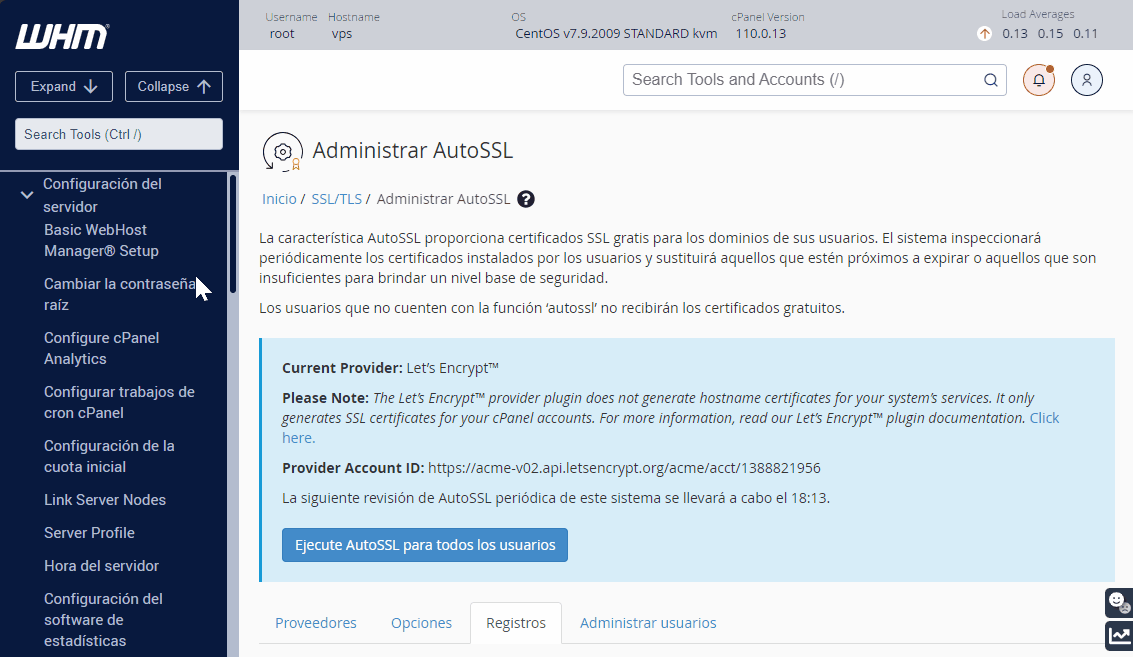Open Configure cPanel Analytics

click(101, 348)
